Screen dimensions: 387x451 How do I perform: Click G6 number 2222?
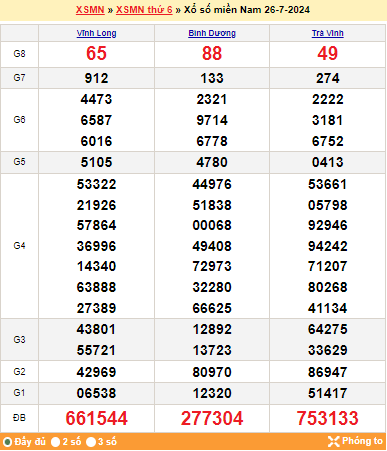click(x=328, y=99)
